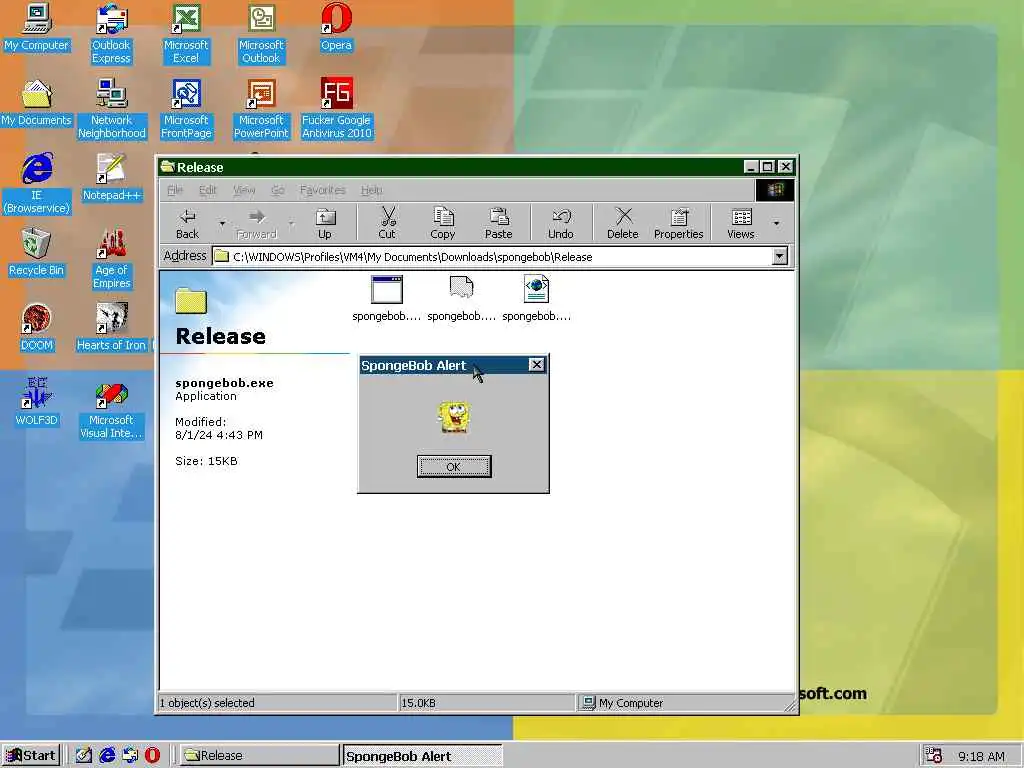Click the Copy toolbar button

tap(442, 223)
